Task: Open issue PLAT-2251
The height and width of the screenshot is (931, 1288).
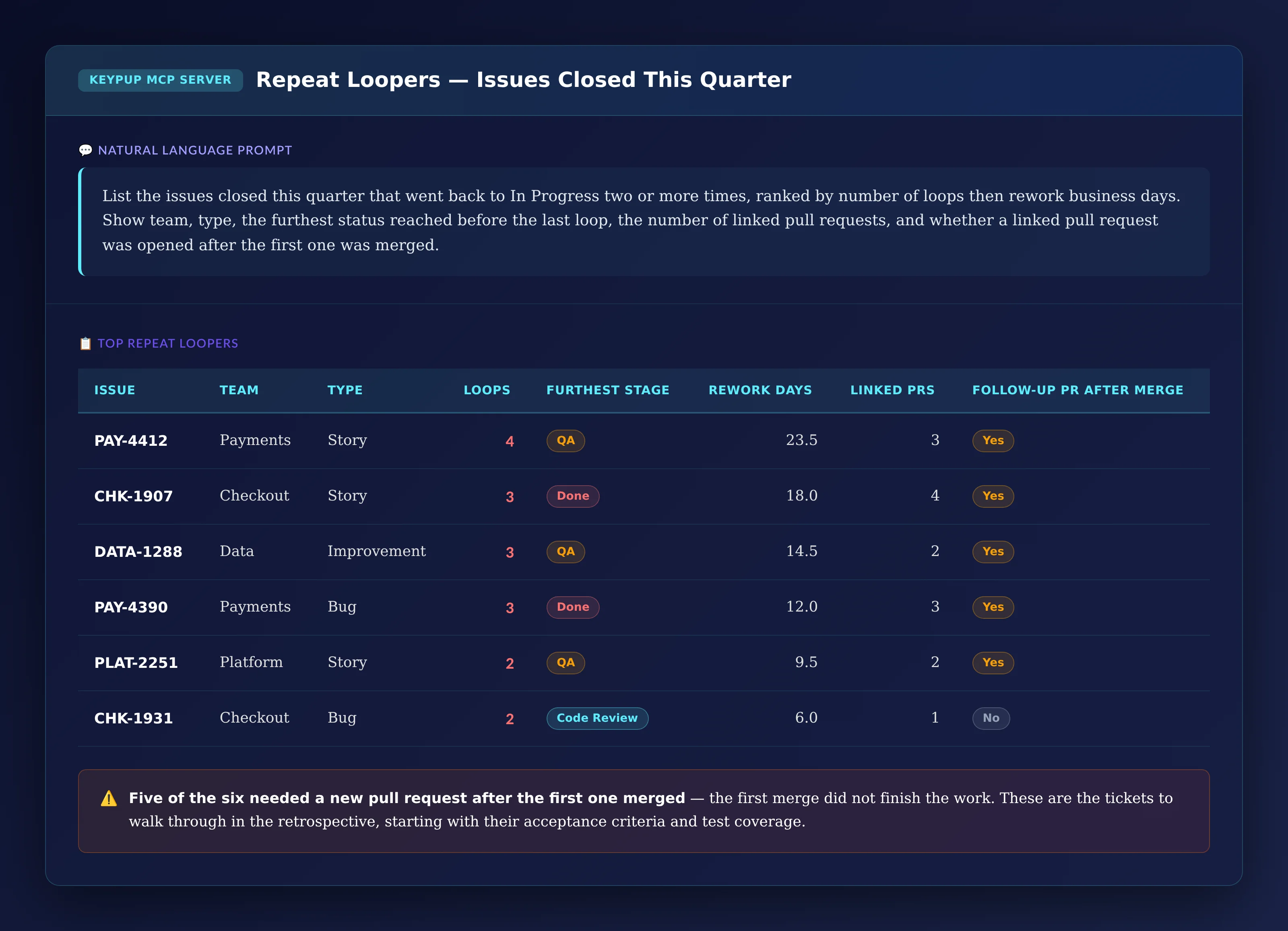Action: point(136,663)
